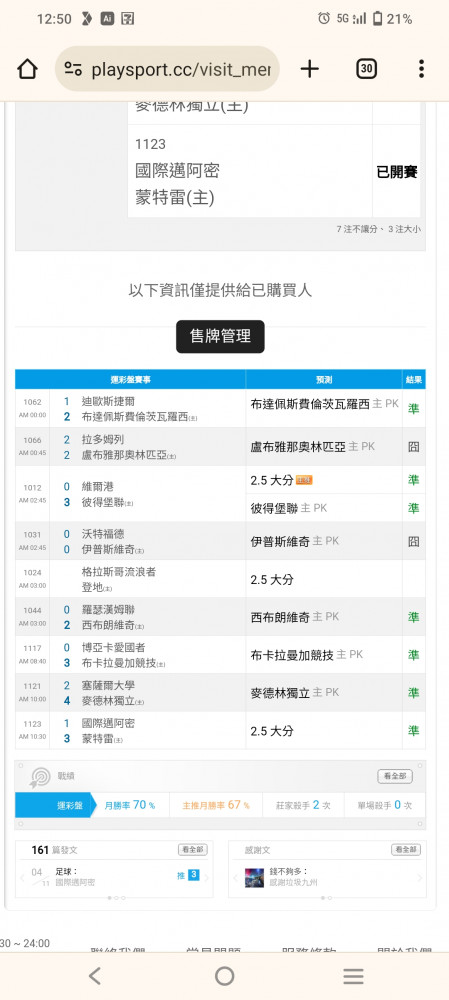Open the 國際邁阿密 football post link

75,883
